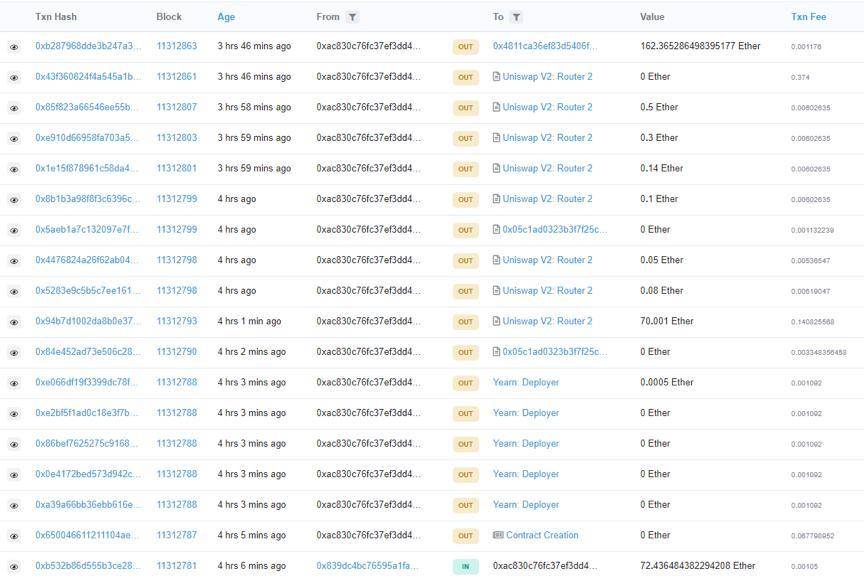Preview transaction 0x5aeb1a7c132097e7f via eye icon
Image resolution: width=865 pixels, height=584 pixels.
[x=14, y=231]
